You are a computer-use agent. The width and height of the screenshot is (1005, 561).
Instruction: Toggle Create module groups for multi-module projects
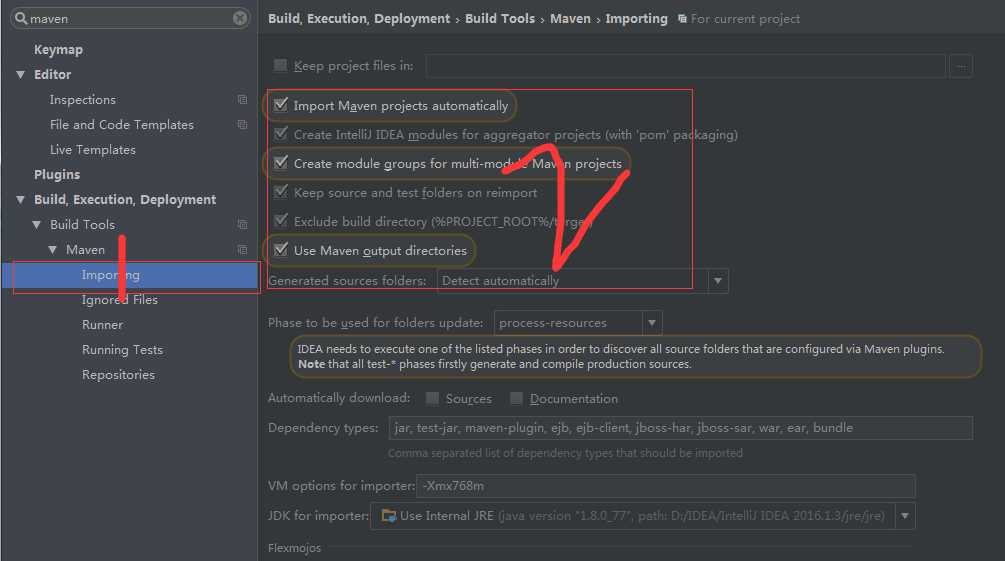[281, 162]
